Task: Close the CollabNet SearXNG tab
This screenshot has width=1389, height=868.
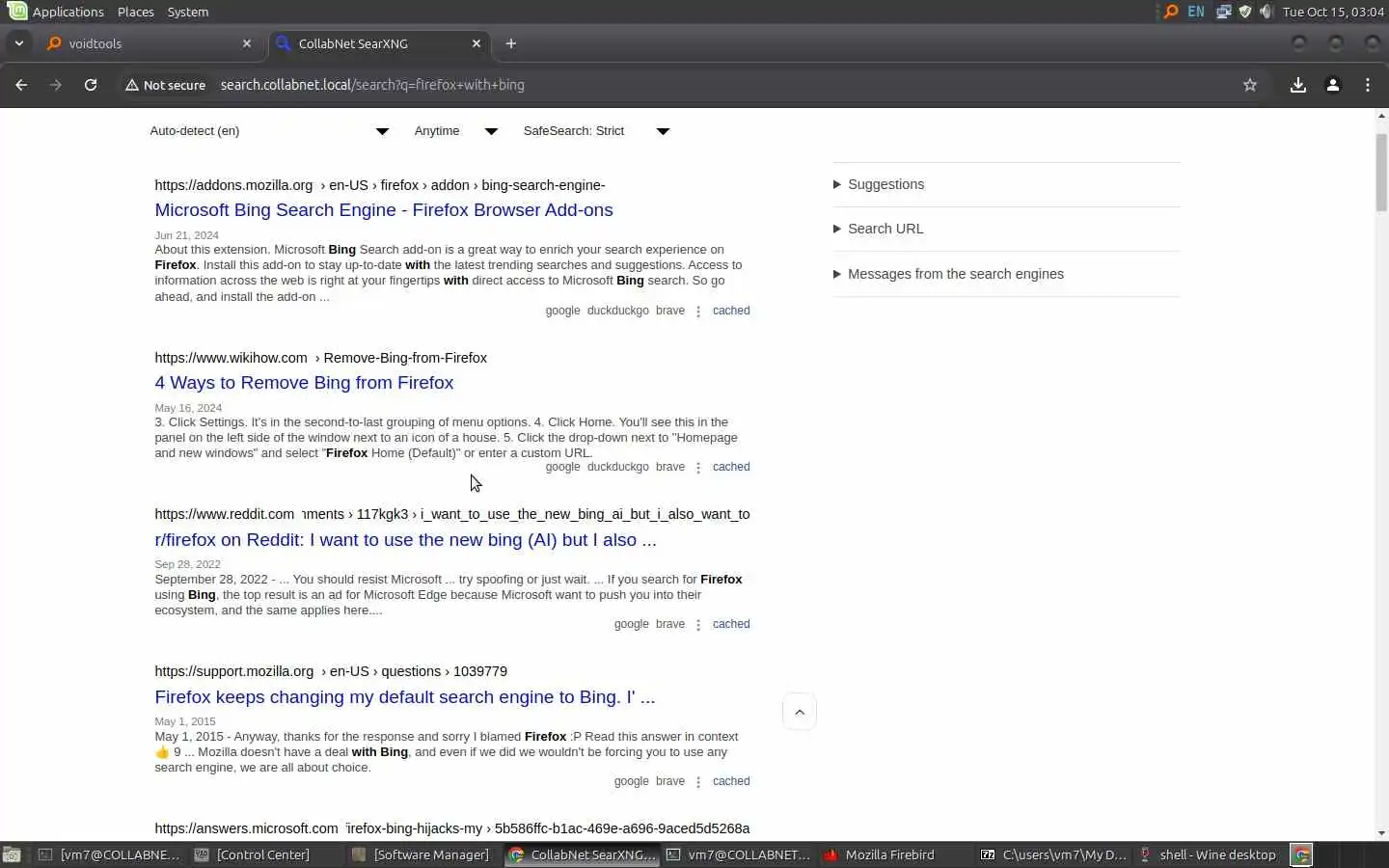Action: 477,43
